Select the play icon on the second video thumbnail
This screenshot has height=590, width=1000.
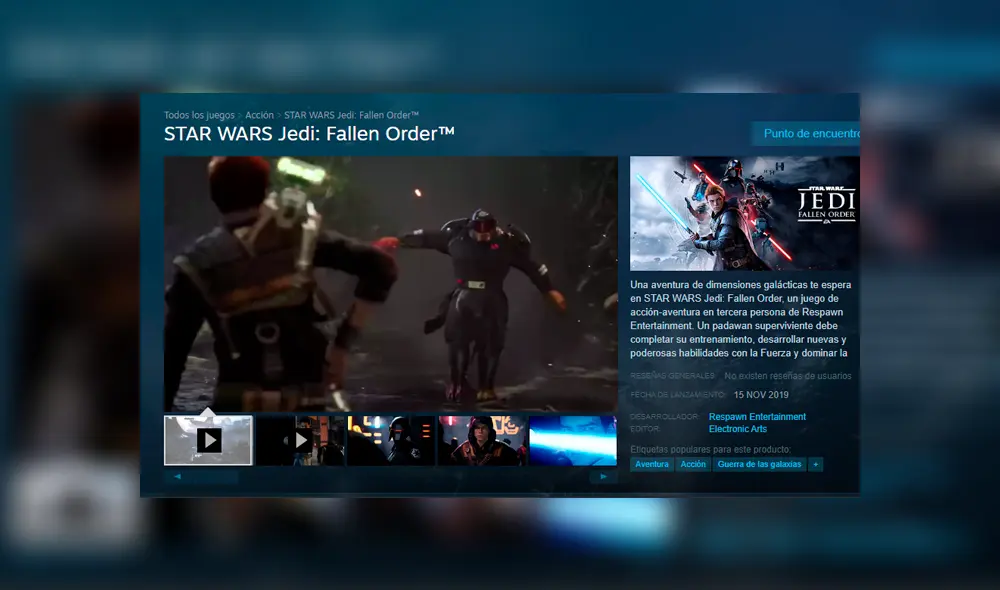pos(300,440)
